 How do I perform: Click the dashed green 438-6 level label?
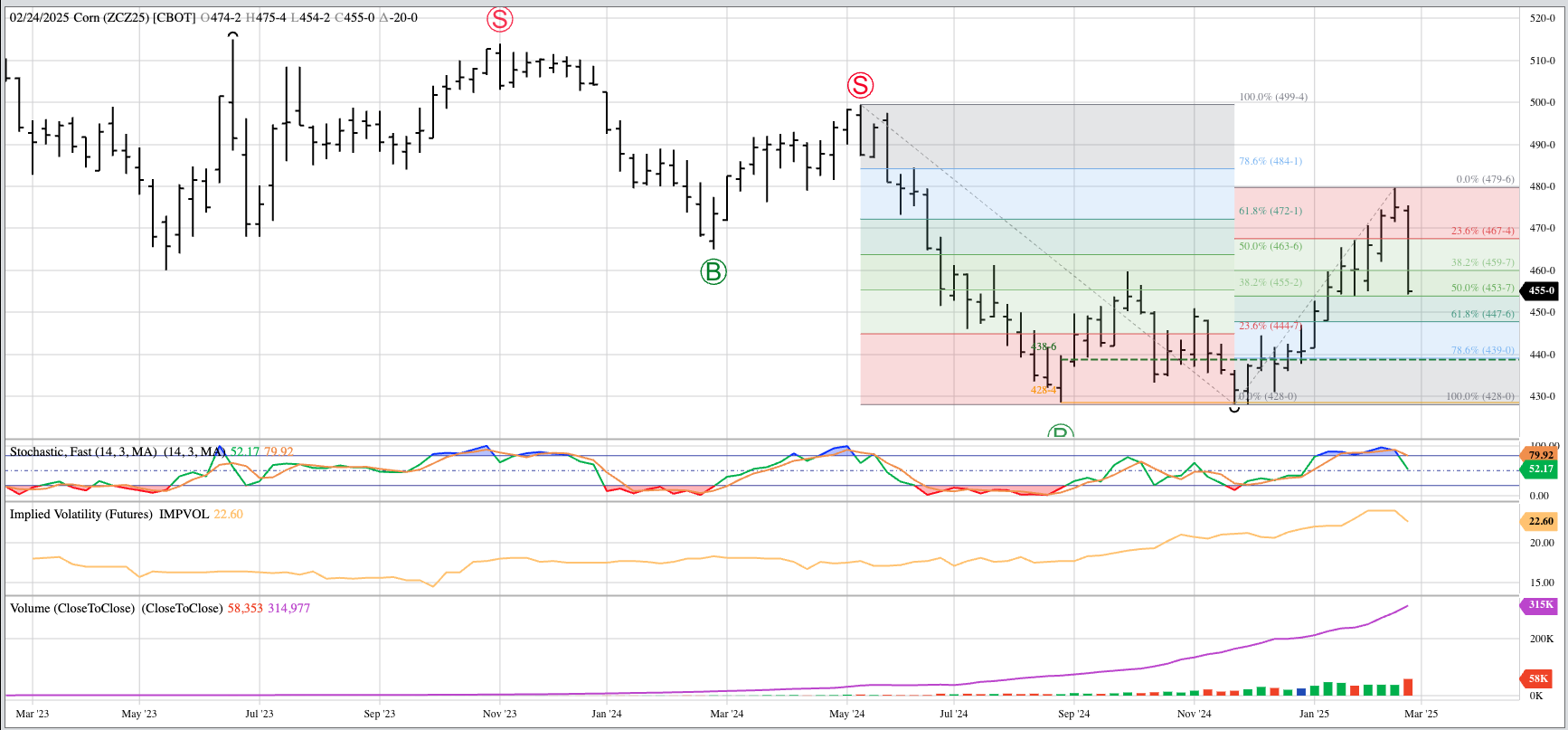point(1044,346)
